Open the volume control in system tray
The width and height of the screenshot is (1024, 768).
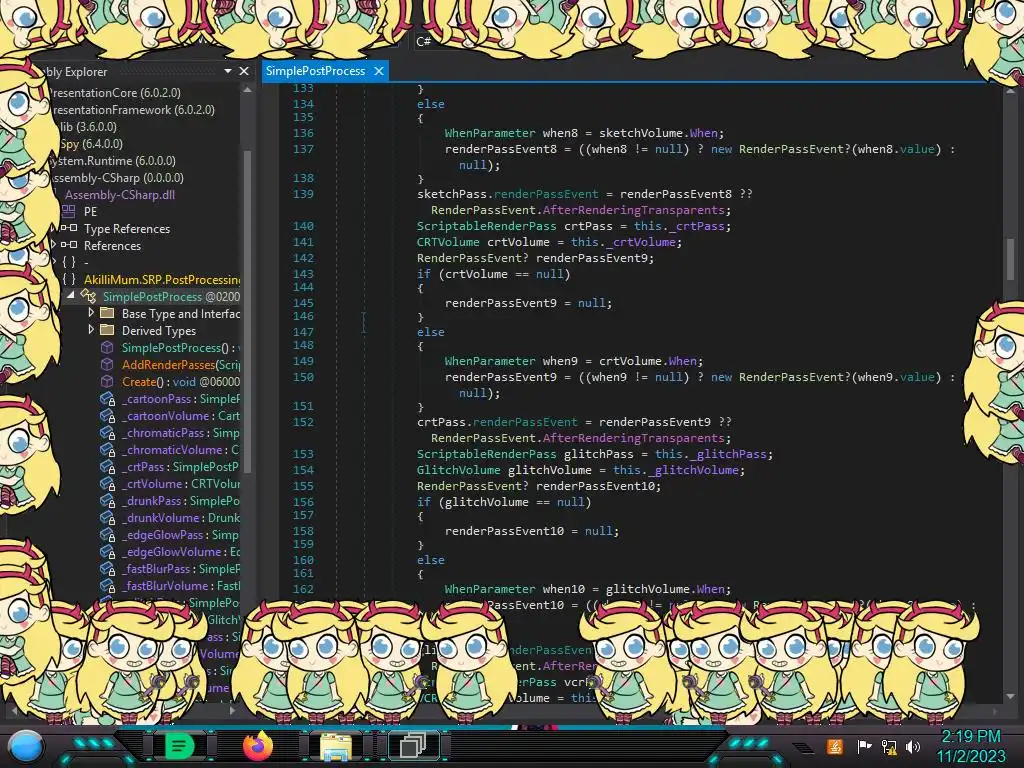913,746
